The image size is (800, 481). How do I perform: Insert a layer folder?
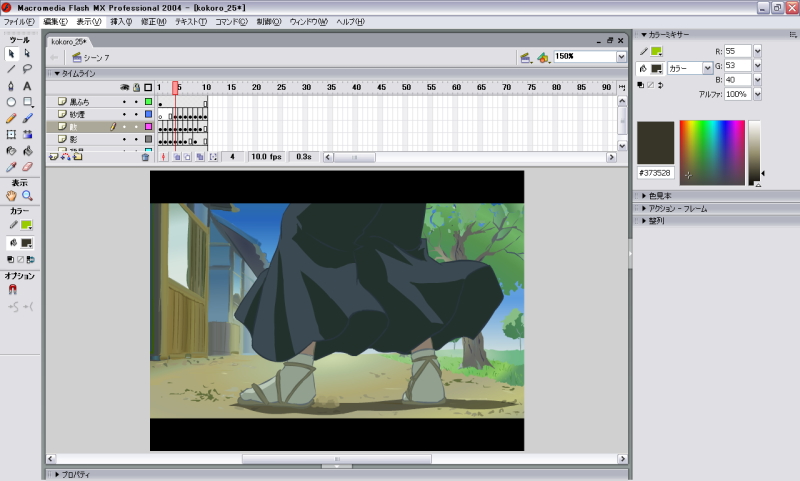pyautogui.click(x=78, y=157)
